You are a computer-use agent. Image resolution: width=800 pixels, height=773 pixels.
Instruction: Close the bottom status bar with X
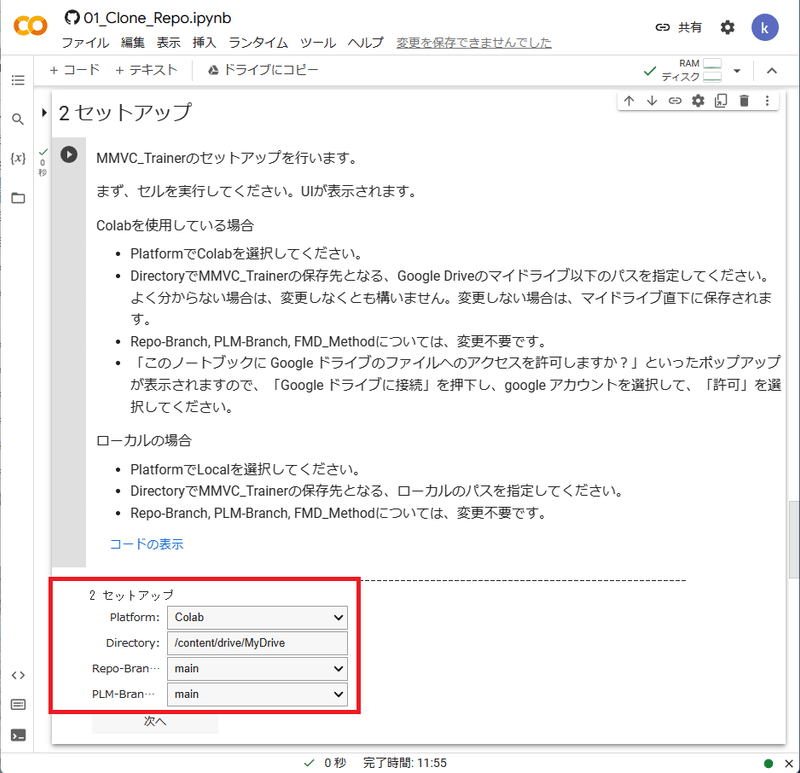pos(789,763)
